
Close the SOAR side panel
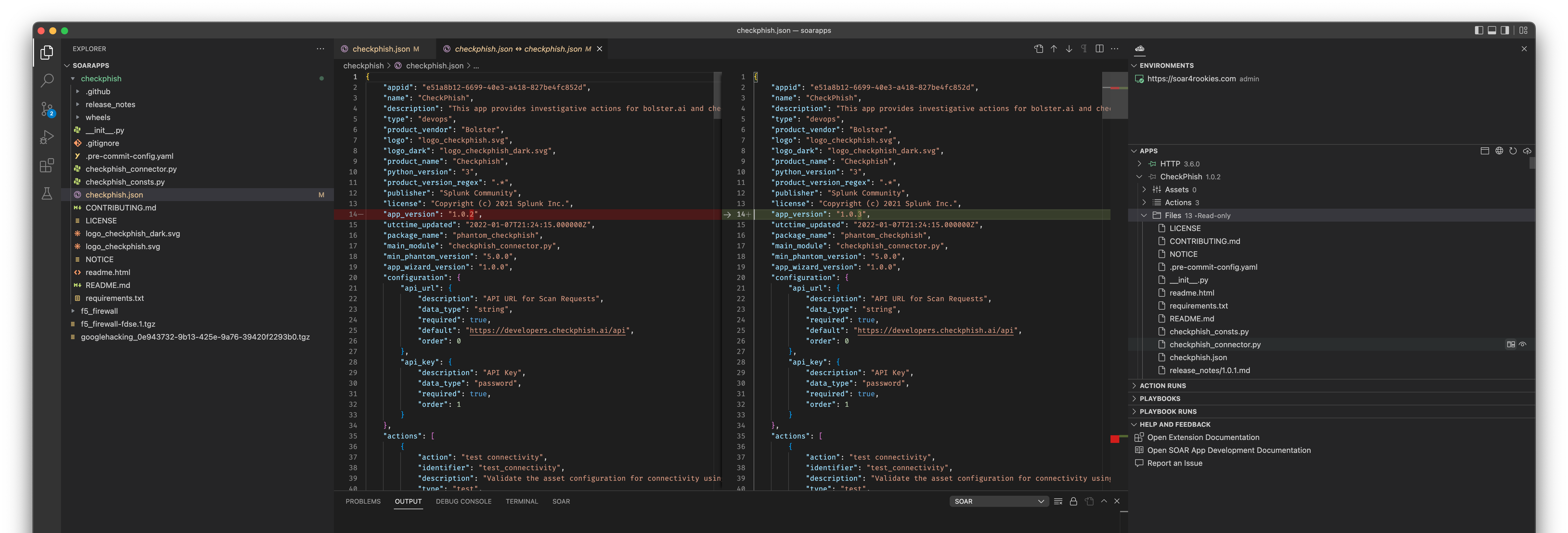(x=1524, y=49)
